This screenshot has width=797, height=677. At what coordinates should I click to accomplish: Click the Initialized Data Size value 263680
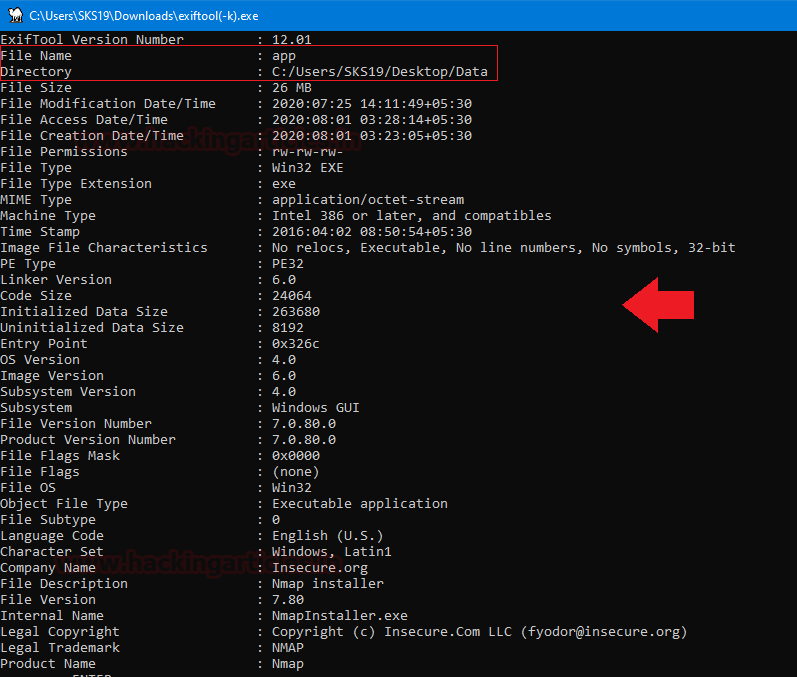click(296, 312)
